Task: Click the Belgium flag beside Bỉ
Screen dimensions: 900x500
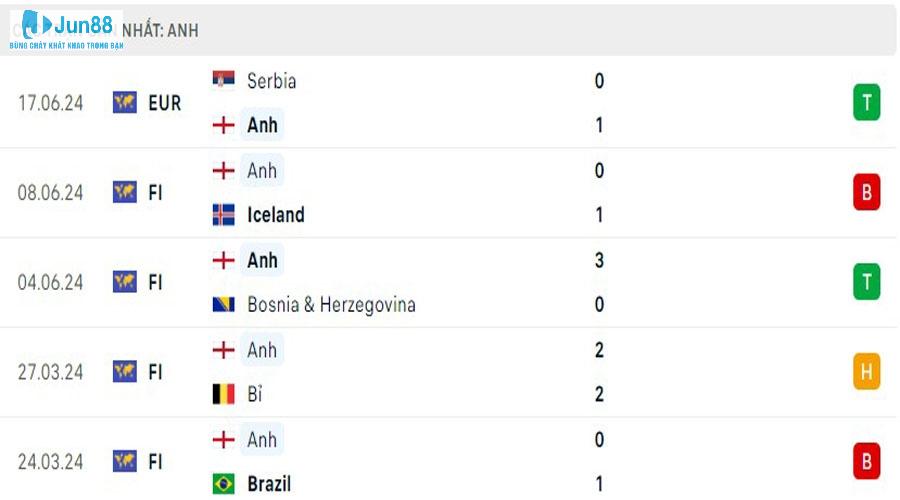Action: pyautogui.click(x=223, y=394)
